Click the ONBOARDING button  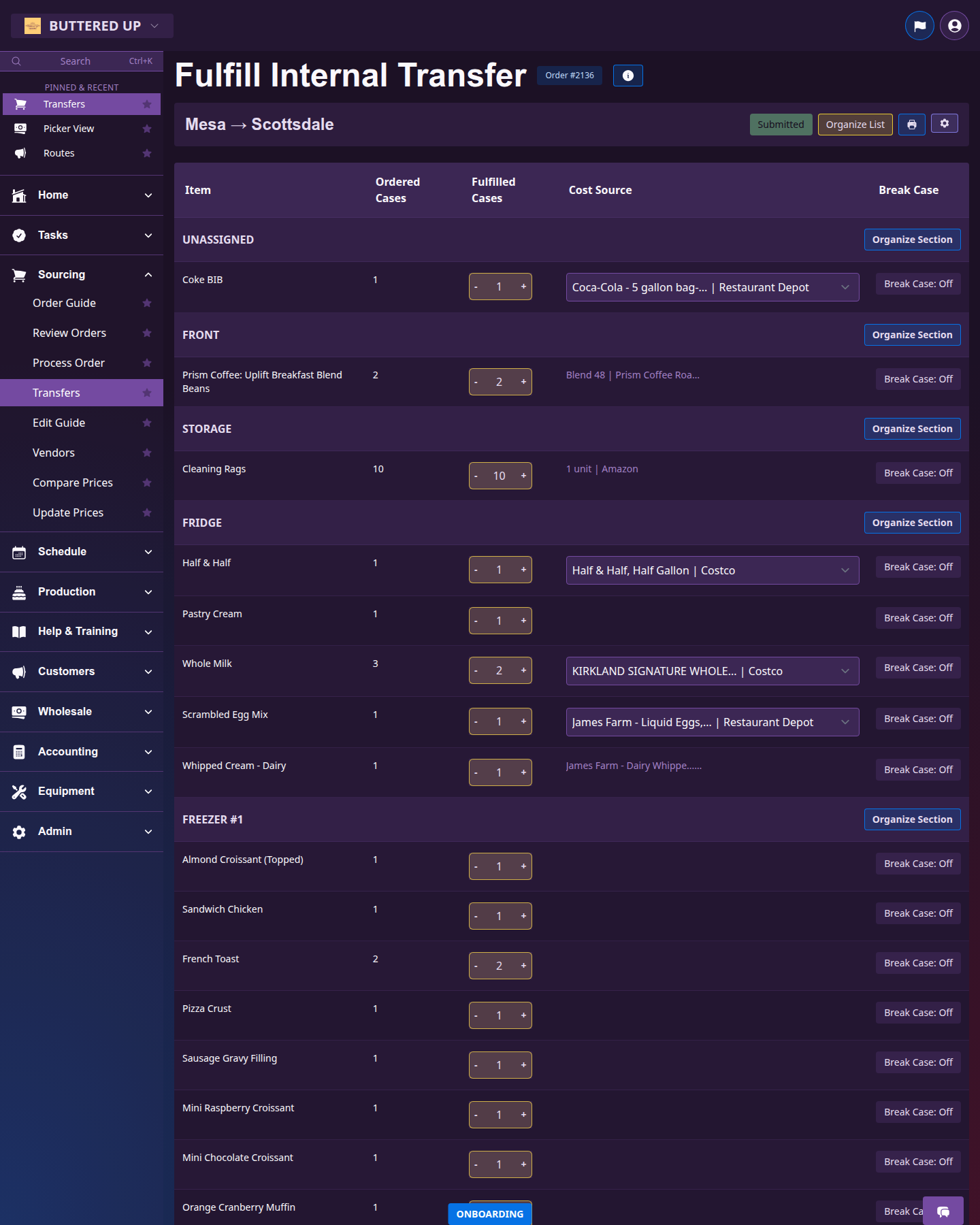(490, 1214)
